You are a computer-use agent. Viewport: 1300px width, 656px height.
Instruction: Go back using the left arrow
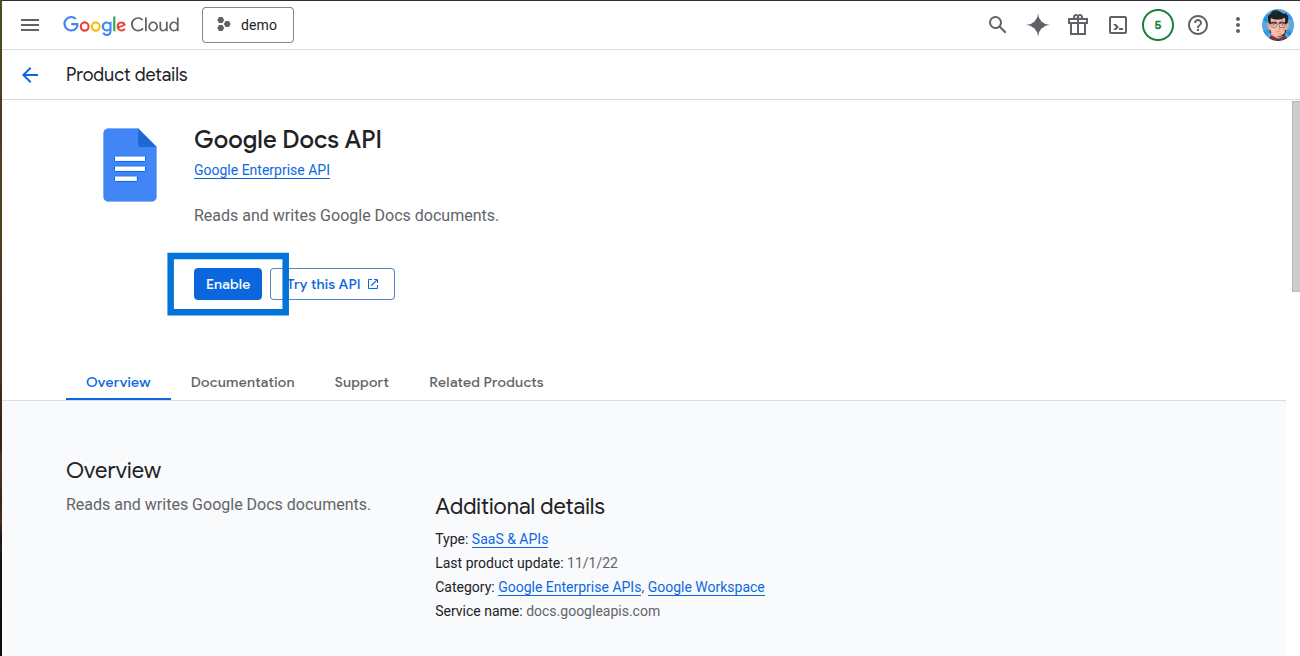pyautogui.click(x=30, y=75)
